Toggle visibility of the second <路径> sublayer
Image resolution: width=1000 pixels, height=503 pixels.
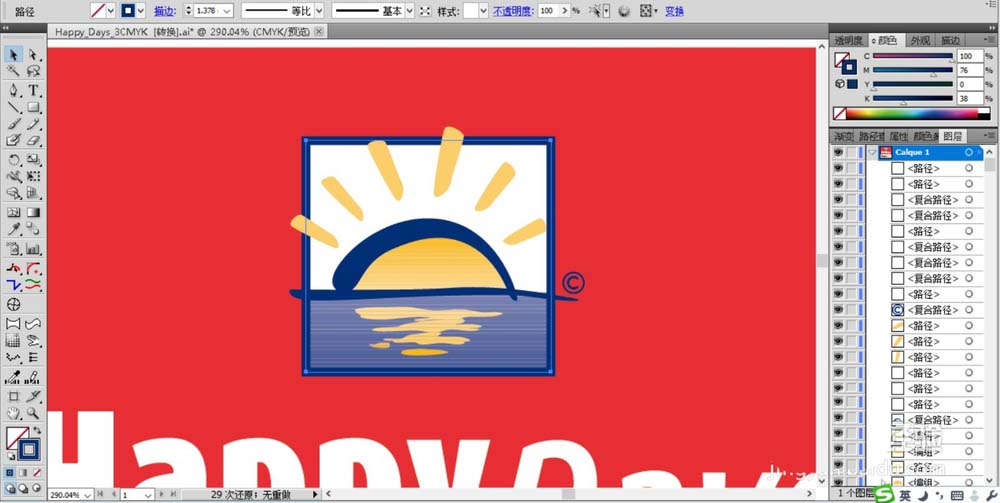click(x=838, y=184)
